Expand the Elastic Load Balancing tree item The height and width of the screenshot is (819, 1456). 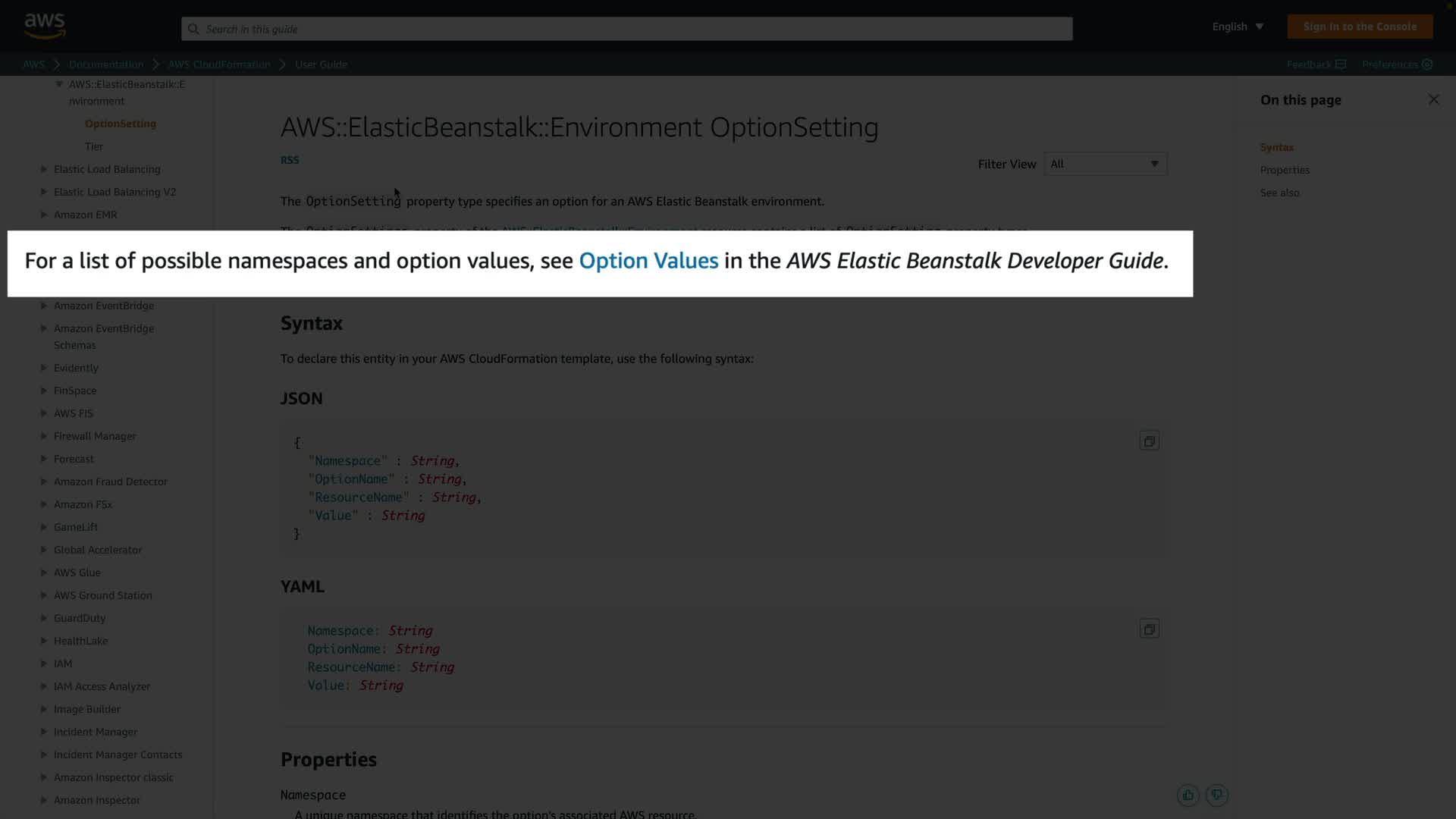44,169
